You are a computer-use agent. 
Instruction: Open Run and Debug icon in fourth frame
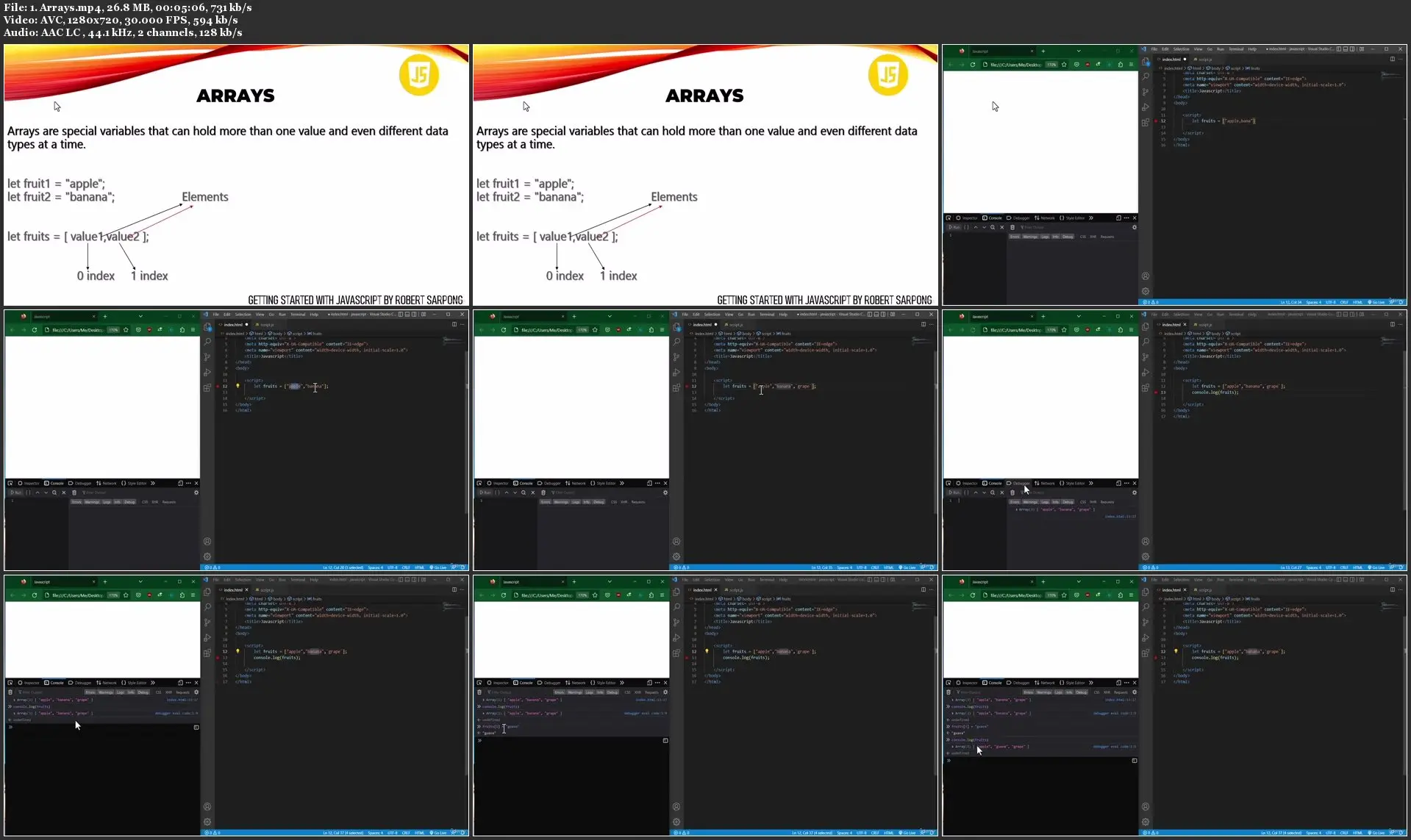[x=207, y=373]
